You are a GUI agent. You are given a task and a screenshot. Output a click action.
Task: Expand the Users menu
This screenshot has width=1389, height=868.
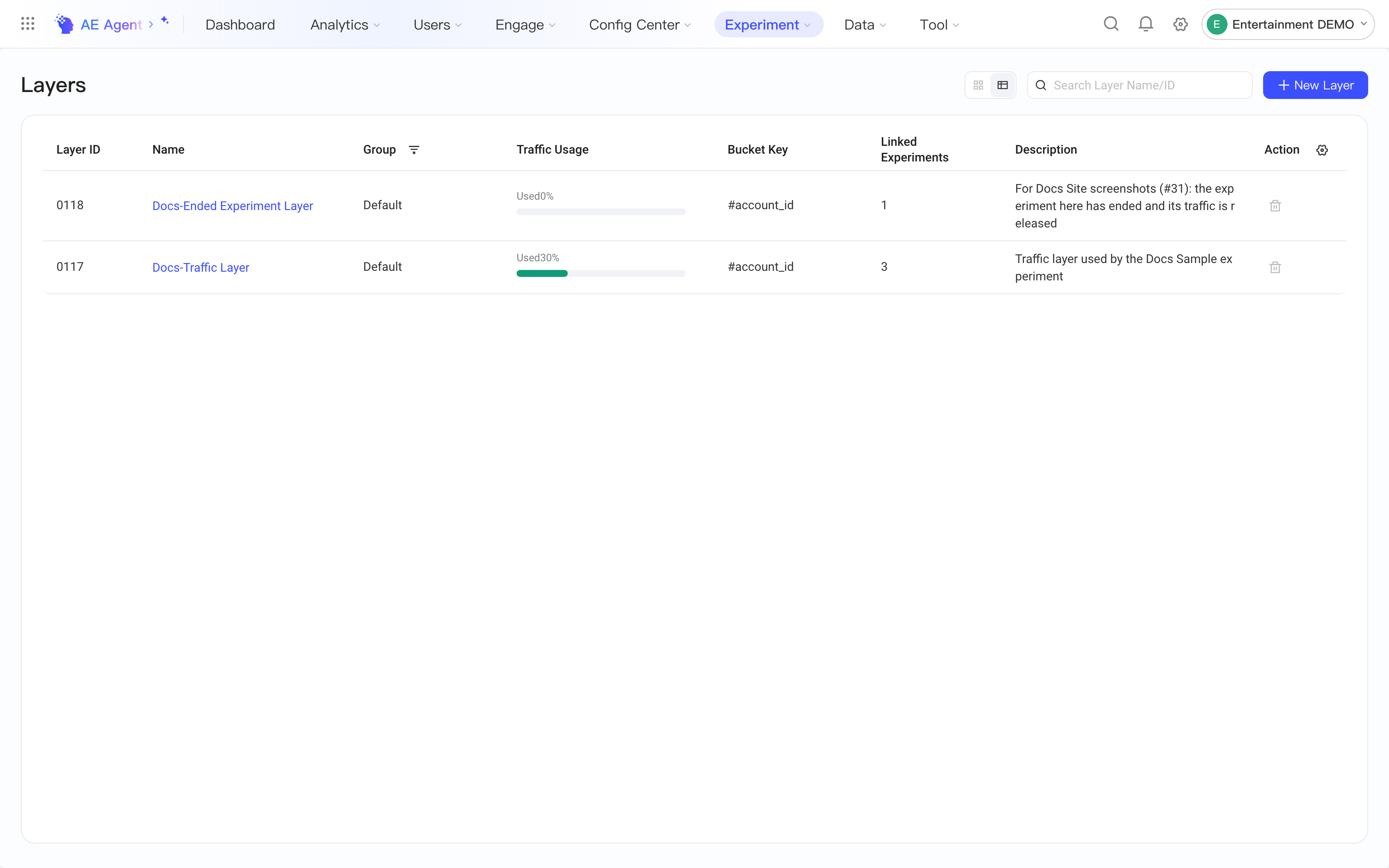click(x=438, y=25)
